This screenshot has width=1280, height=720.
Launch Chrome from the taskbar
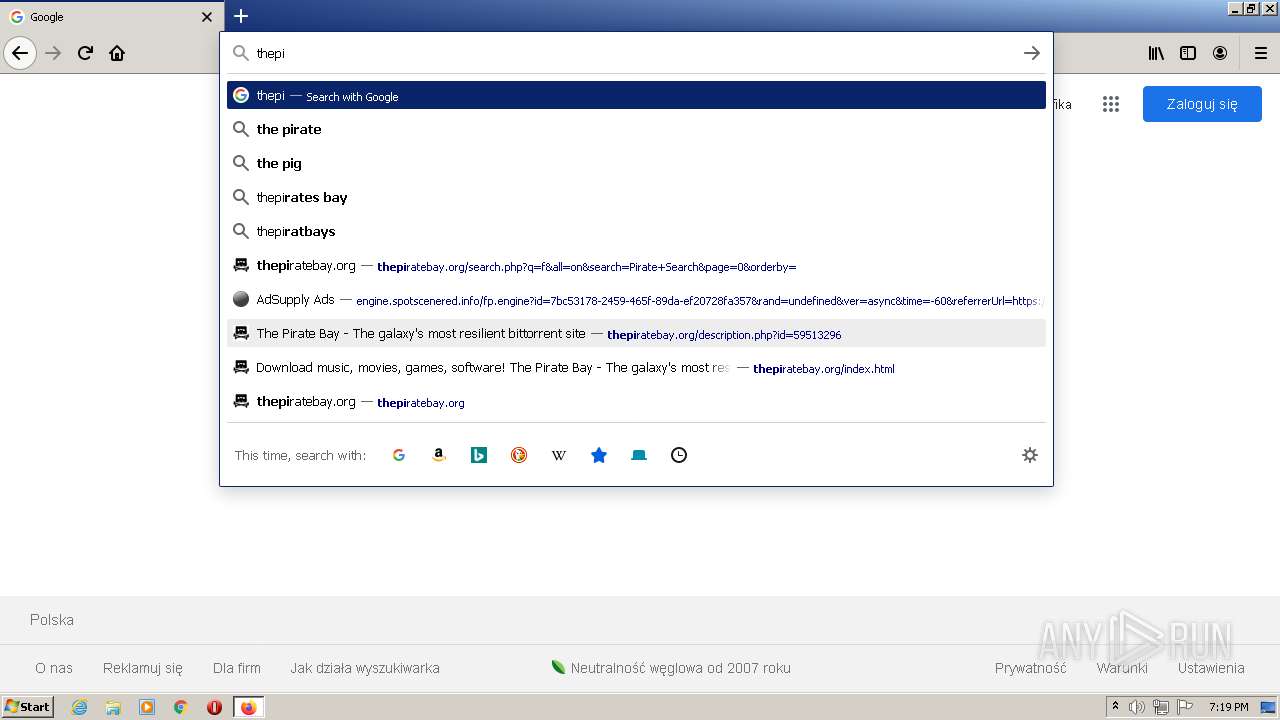(180, 707)
